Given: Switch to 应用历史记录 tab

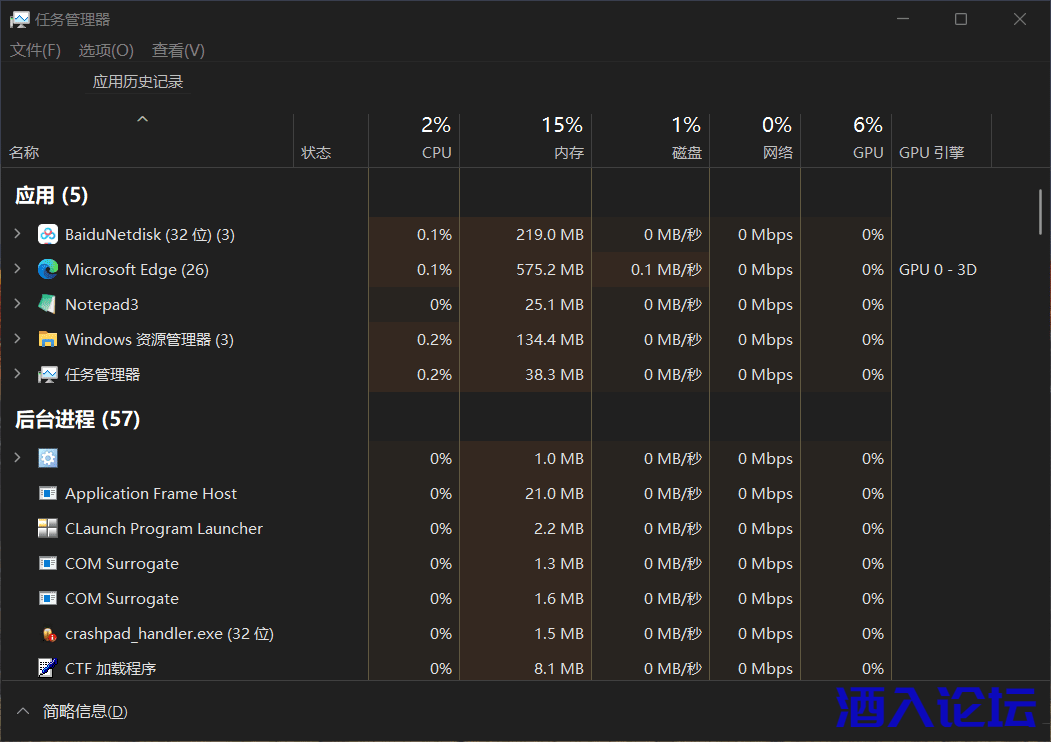Looking at the screenshot, I should pos(138,82).
